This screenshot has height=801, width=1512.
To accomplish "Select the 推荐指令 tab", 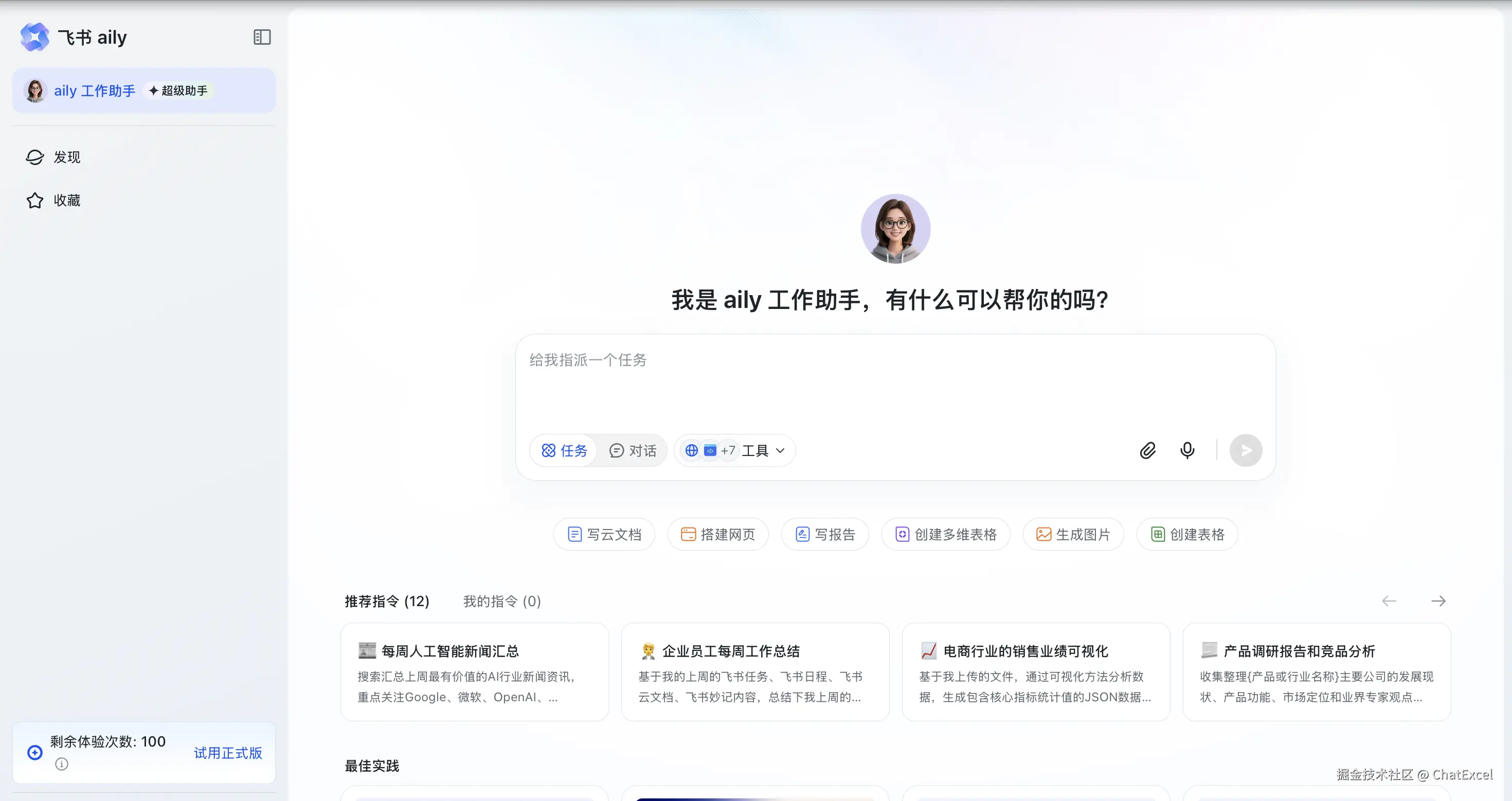I will click(x=387, y=601).
